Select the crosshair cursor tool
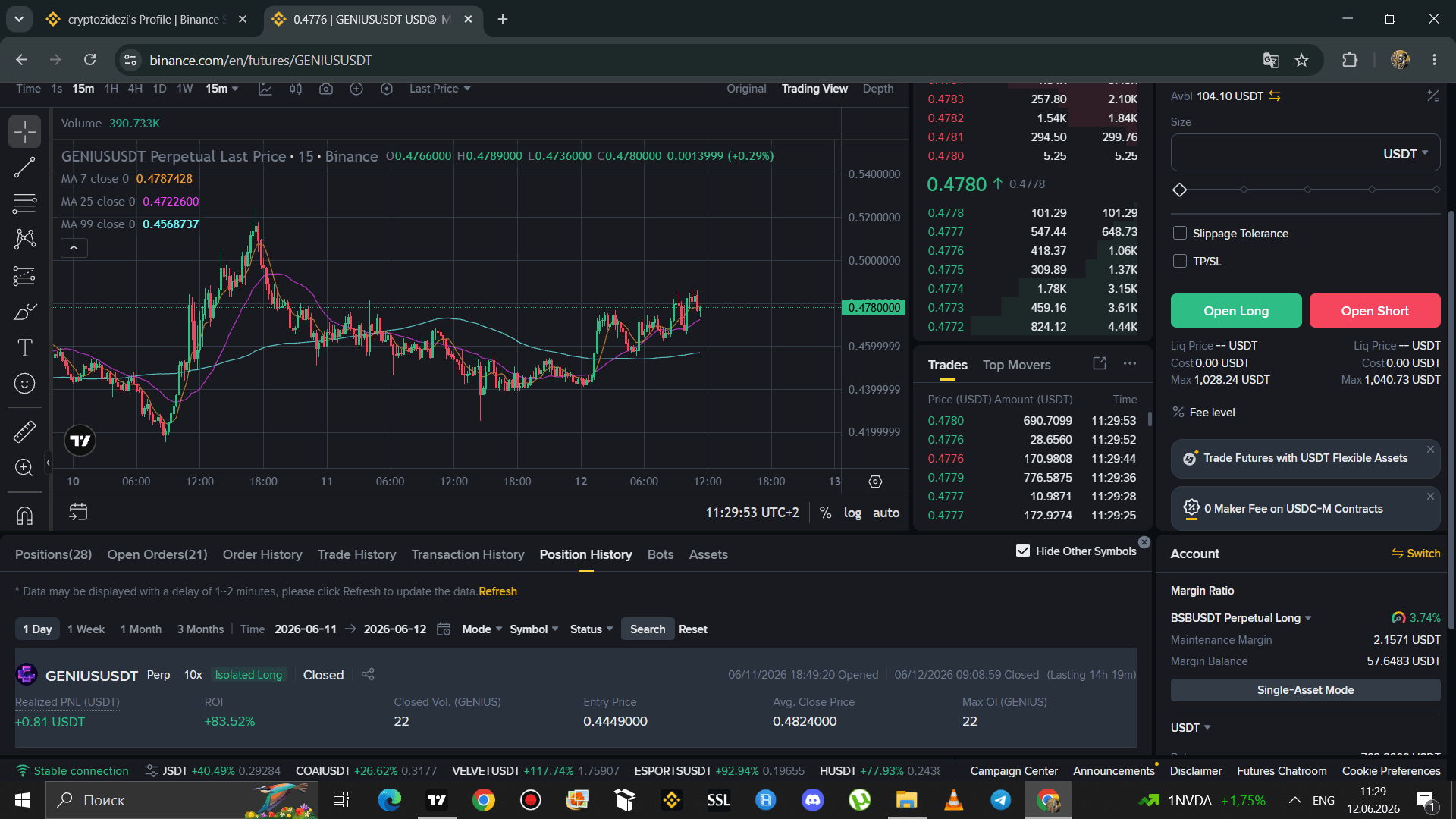The image size is (1456, 819). 25,132
